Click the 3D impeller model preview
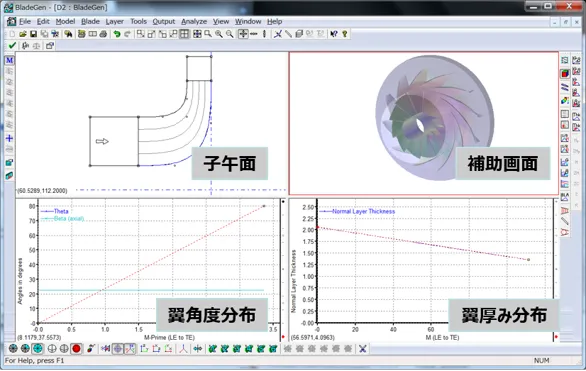The image size is (586, 371). pos(434,117)
